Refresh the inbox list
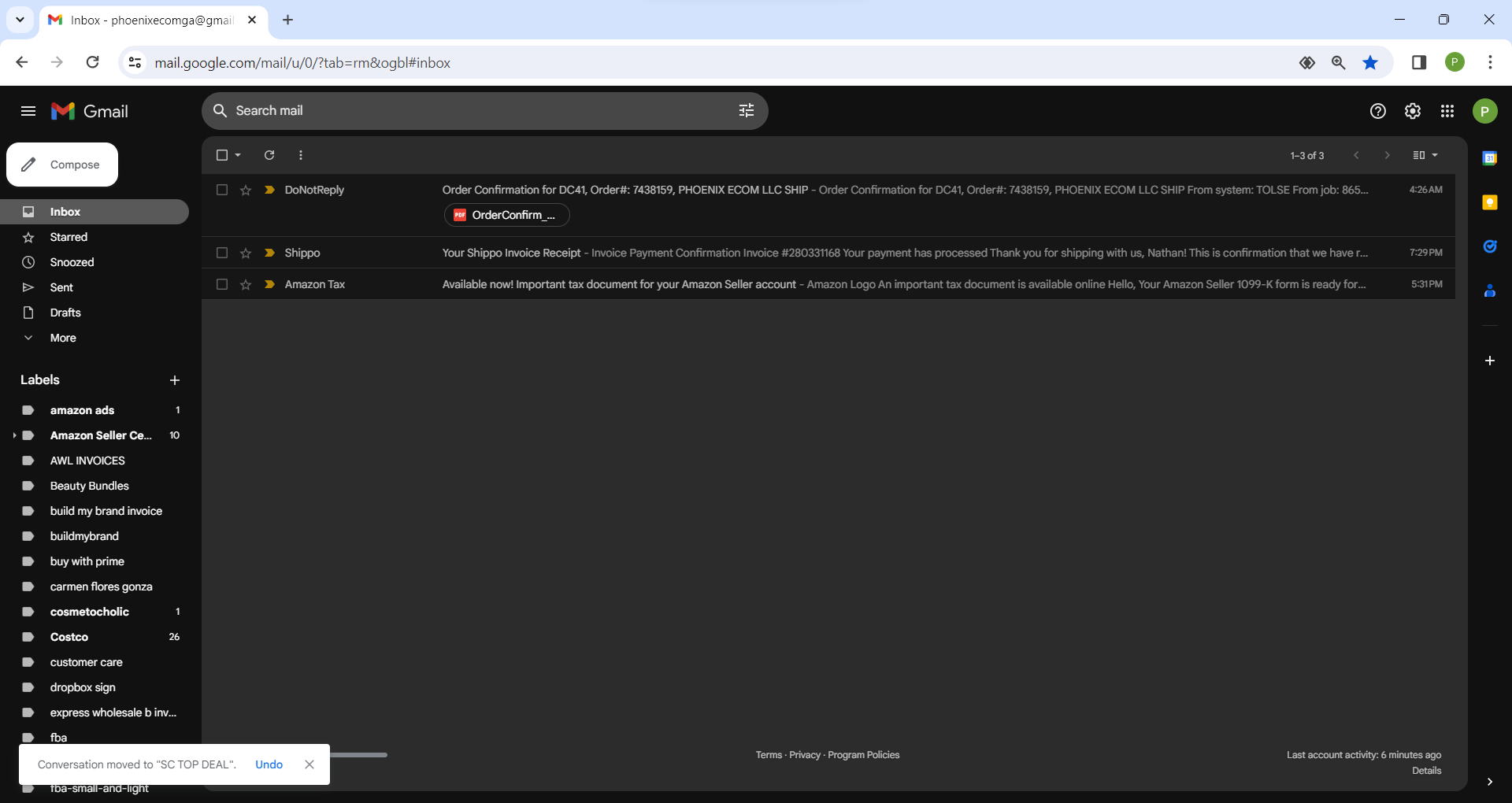 (x=269, y=155)
